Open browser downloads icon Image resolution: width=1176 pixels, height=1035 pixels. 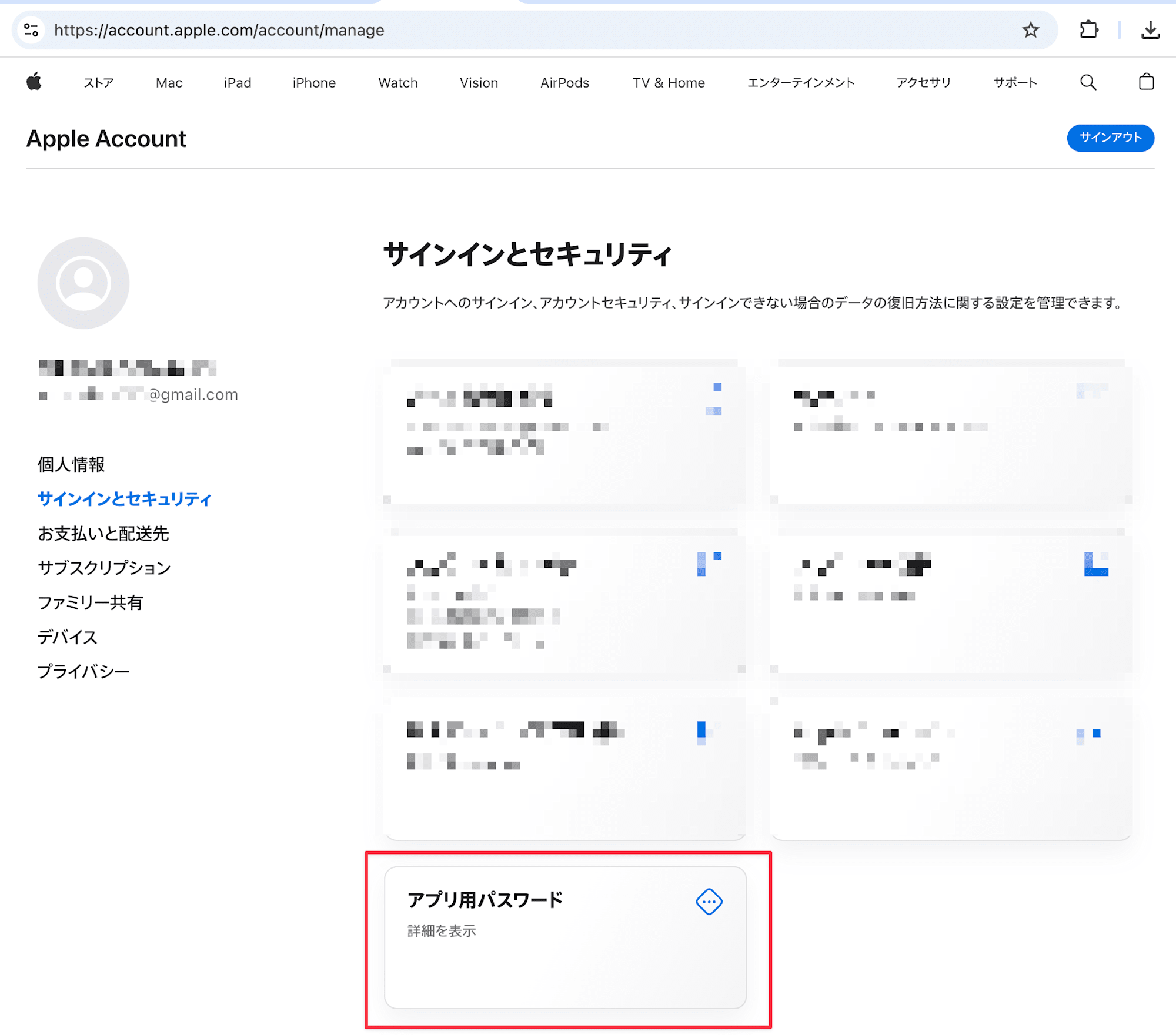(1150, 30)
